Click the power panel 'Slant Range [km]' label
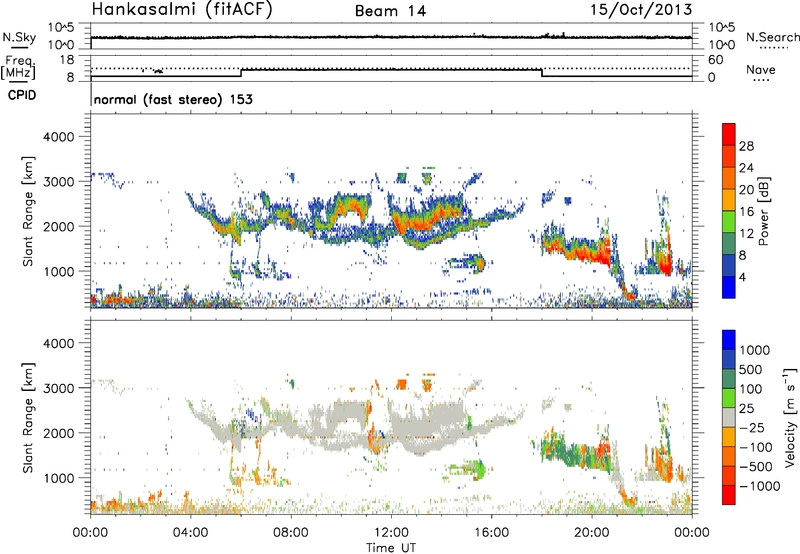This screenshot has height=554, width=800. tap(28, 211)
